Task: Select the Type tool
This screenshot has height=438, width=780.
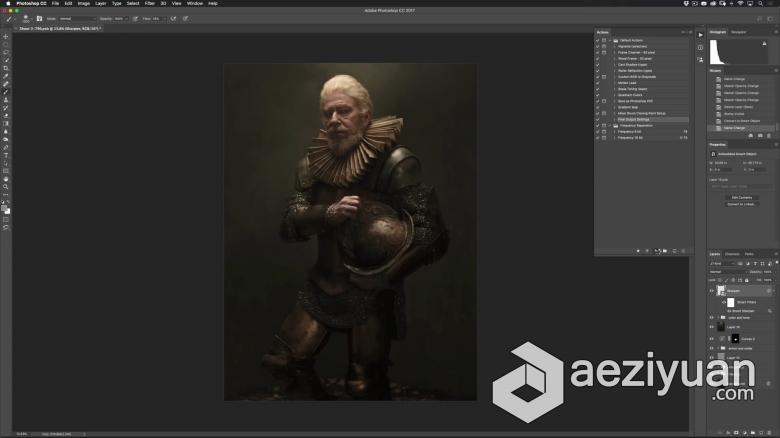Action: pos(5,156)
